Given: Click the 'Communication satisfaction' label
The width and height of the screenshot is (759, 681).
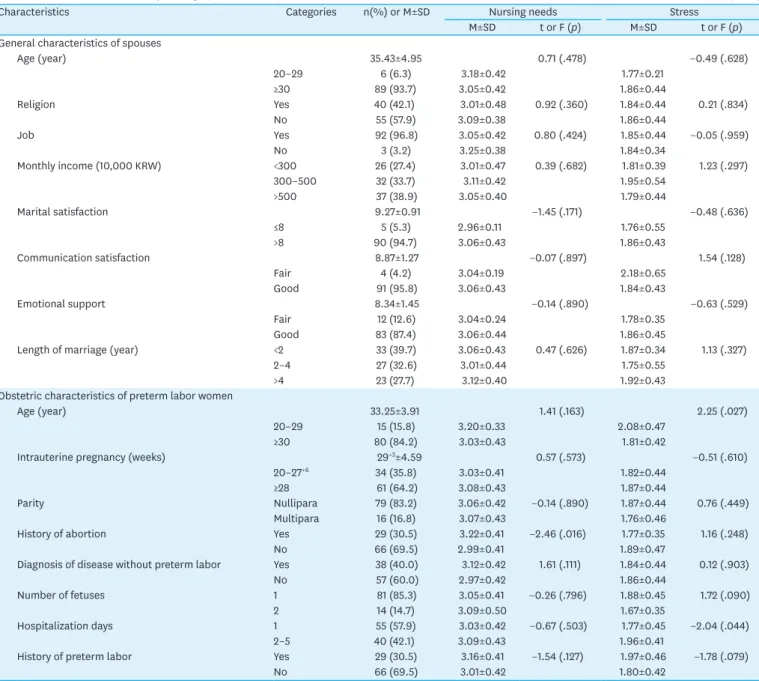Looking at the screenshot, I should coord(83,258).
